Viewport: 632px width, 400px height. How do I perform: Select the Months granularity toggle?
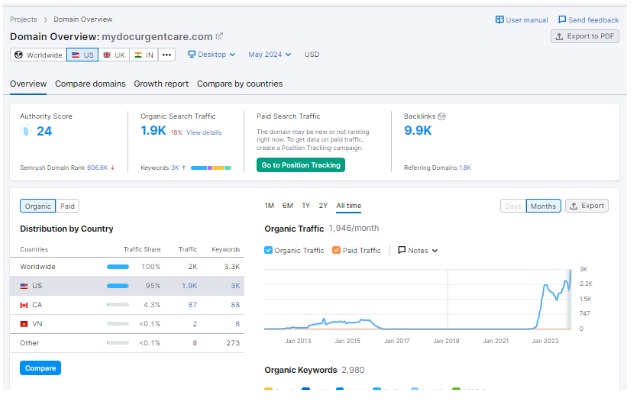pos(543,206)
